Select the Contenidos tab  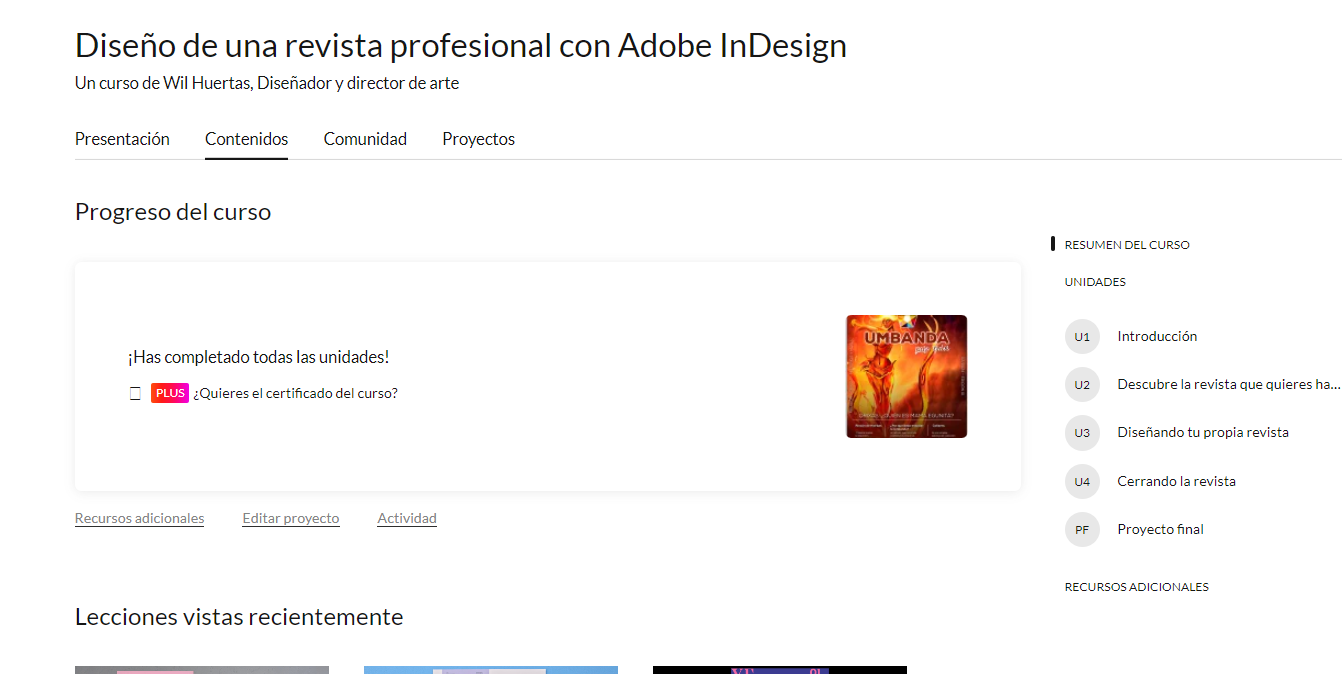coord(246,139)
